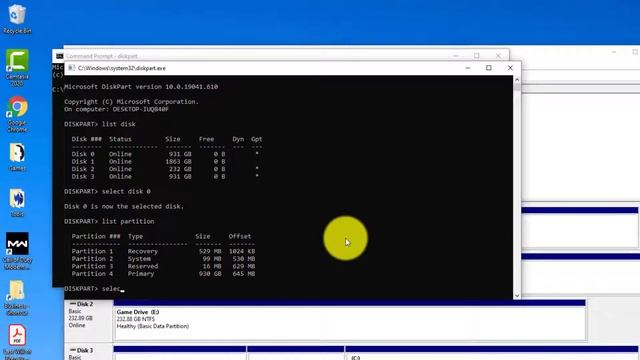The width and height of the screenshot is (640, 360).
Task: Click the Partition 2 System row
Action: pyautogui.click(x=163, y=258)
